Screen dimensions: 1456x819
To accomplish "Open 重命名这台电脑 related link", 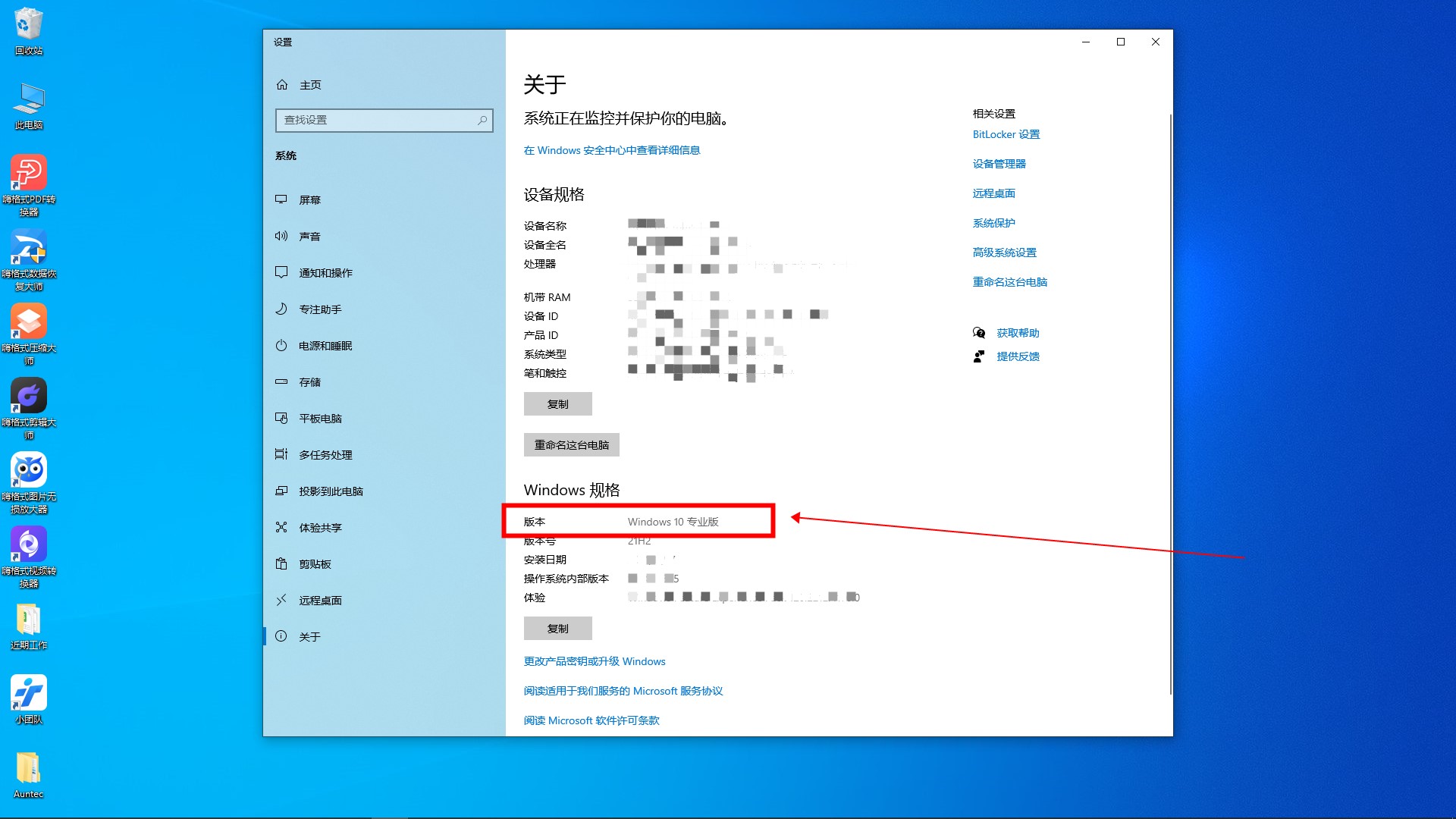I will pos(1010,282).
